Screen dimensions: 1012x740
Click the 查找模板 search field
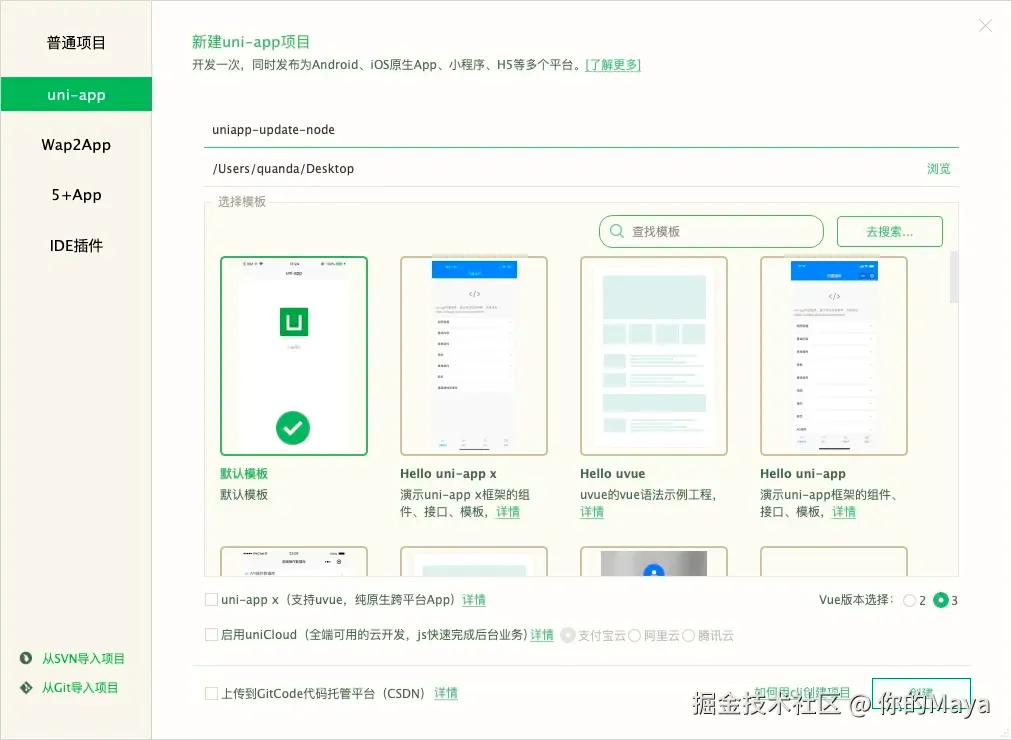711,231
